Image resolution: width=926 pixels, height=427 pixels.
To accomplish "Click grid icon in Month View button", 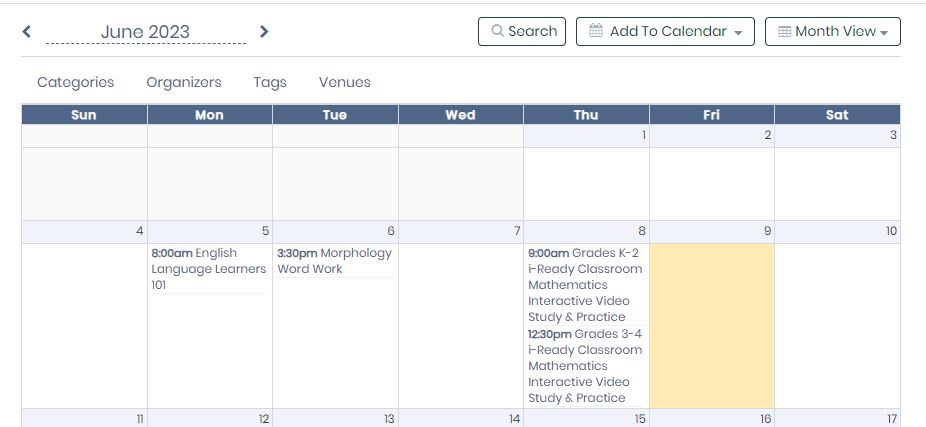I will [784, 32].
